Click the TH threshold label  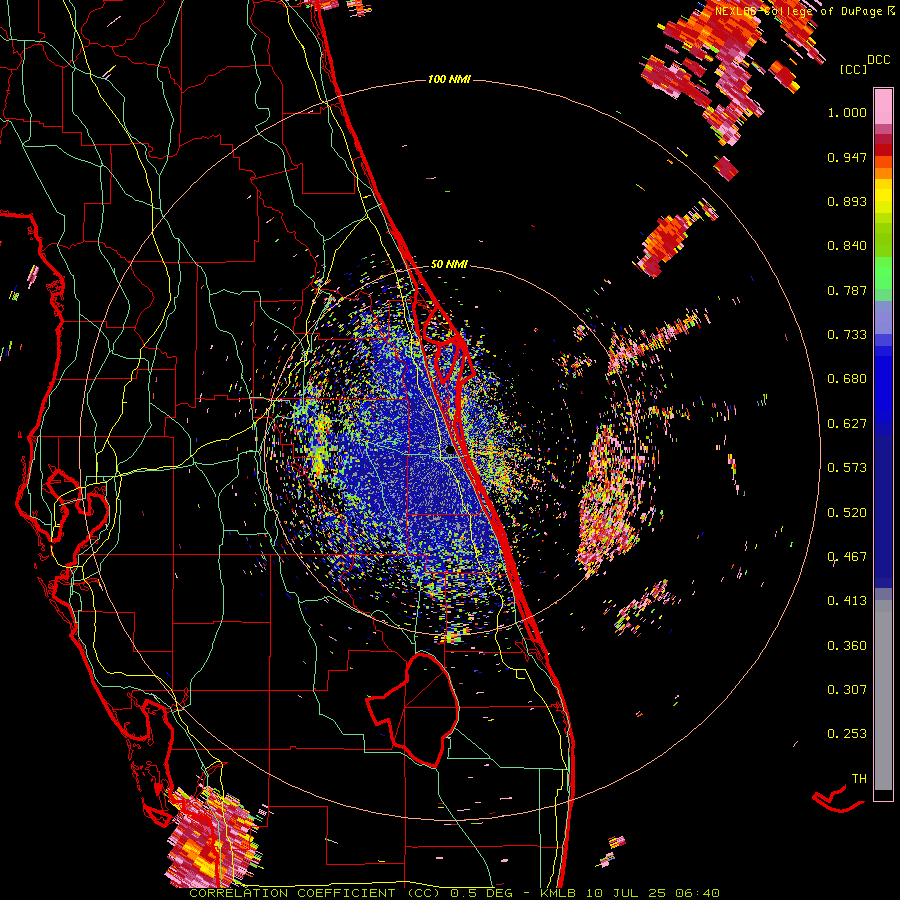click(x=859, y=779)
